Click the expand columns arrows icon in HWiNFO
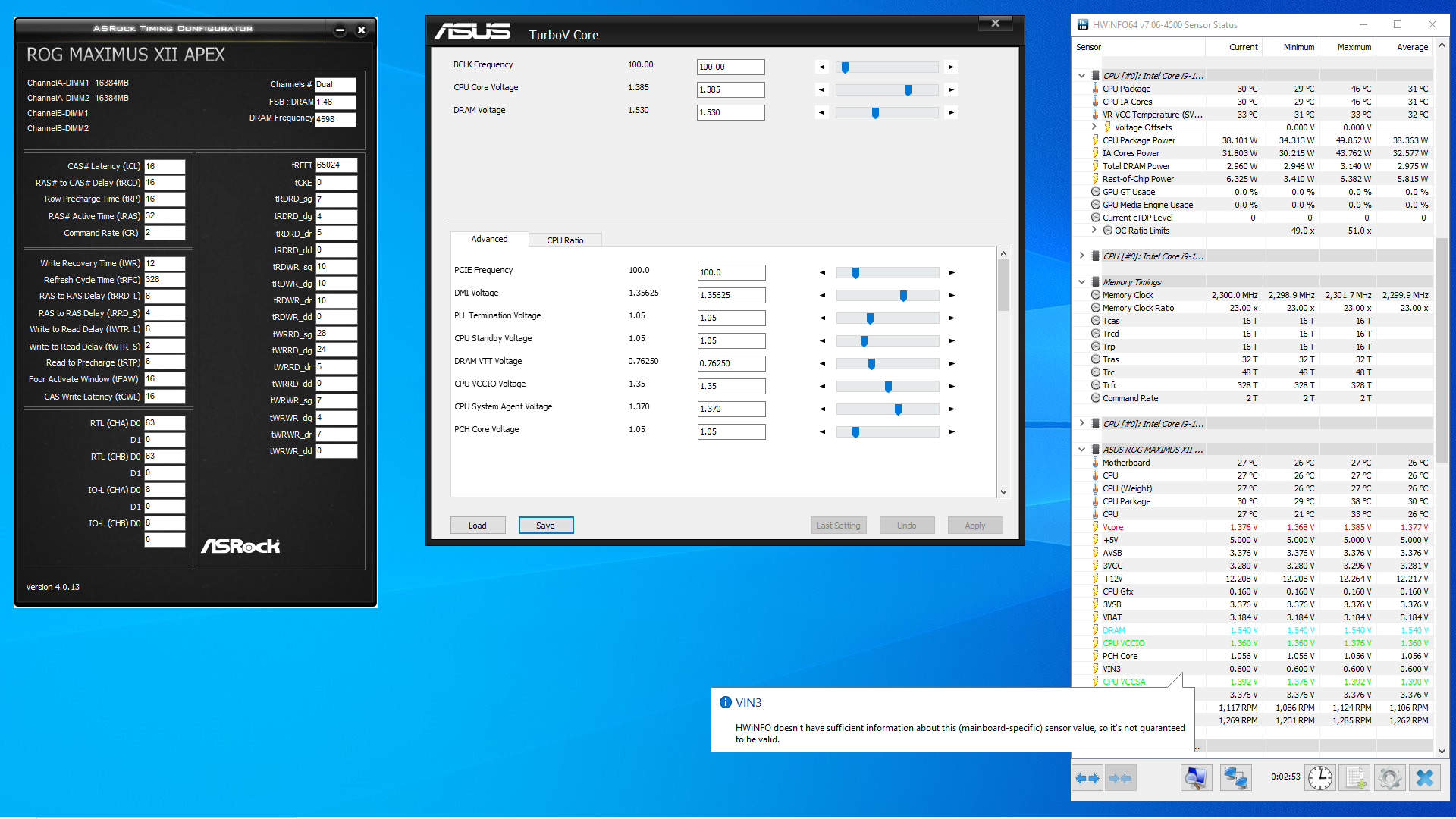1456x819 pixels. tap(1087, 778)
